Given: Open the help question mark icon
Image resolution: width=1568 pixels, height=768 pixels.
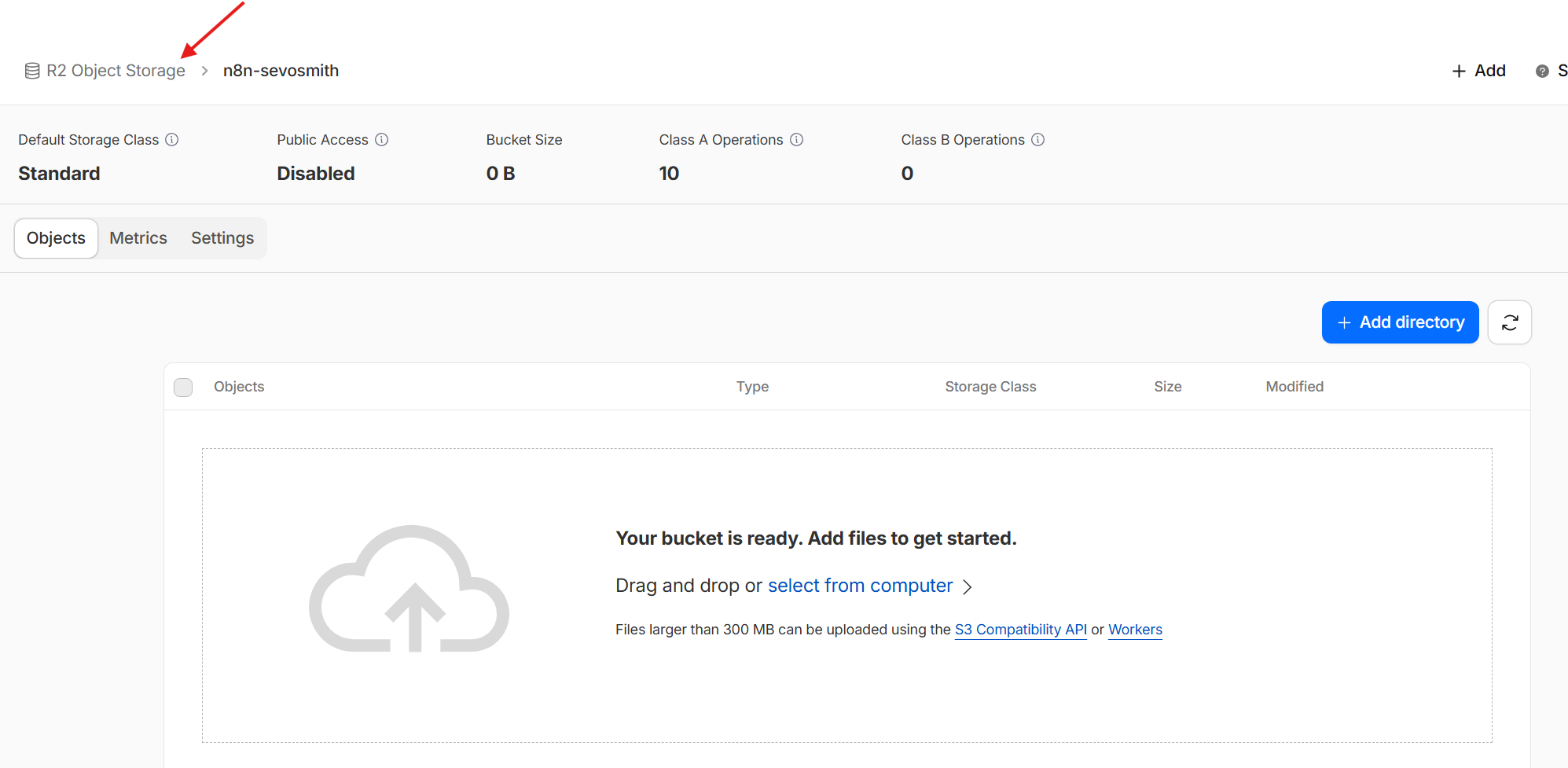Looking at the screenshot, I should (1542, 72).
